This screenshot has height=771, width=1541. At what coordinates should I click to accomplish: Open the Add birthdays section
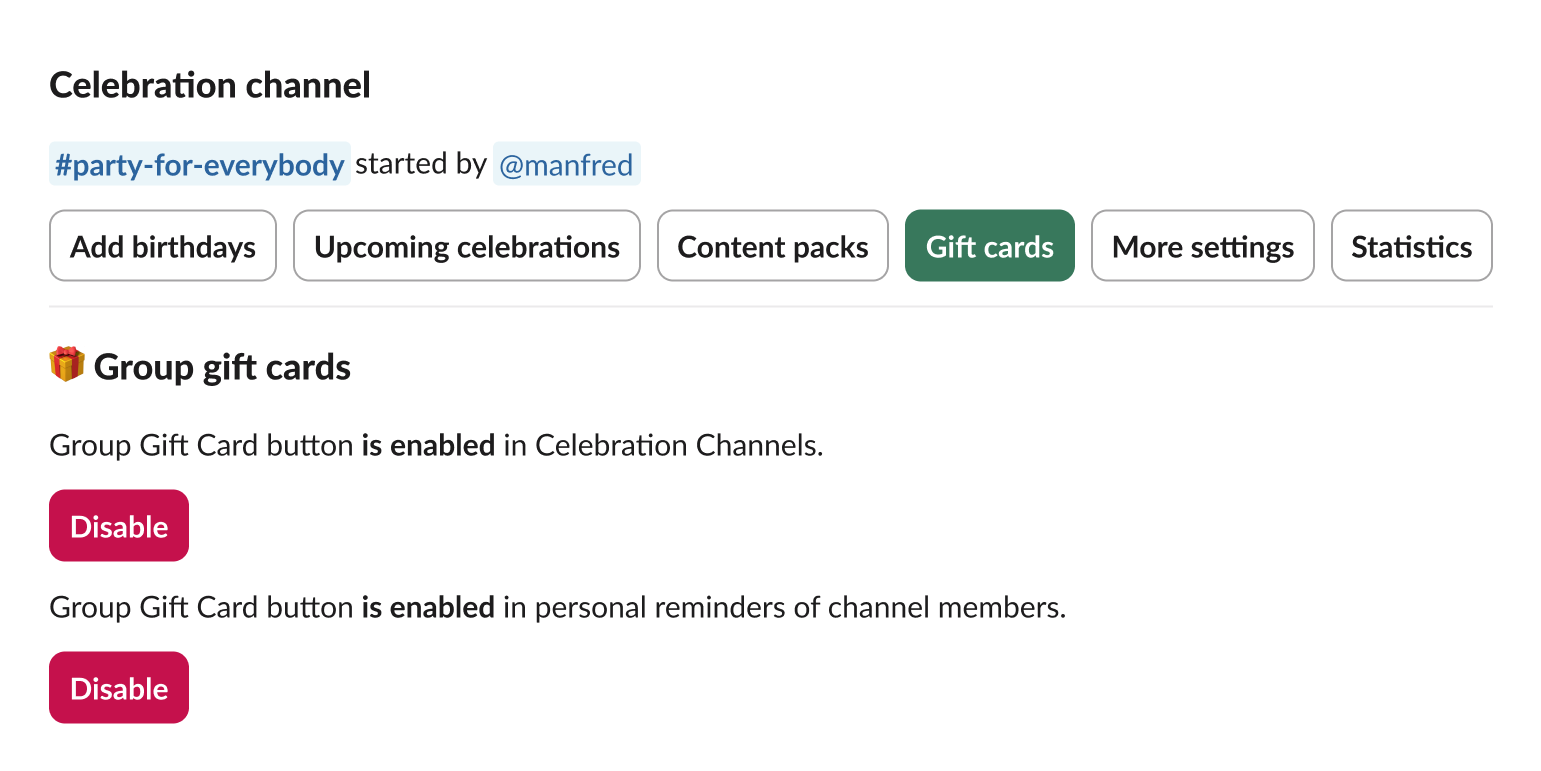[x=162, y=245]
